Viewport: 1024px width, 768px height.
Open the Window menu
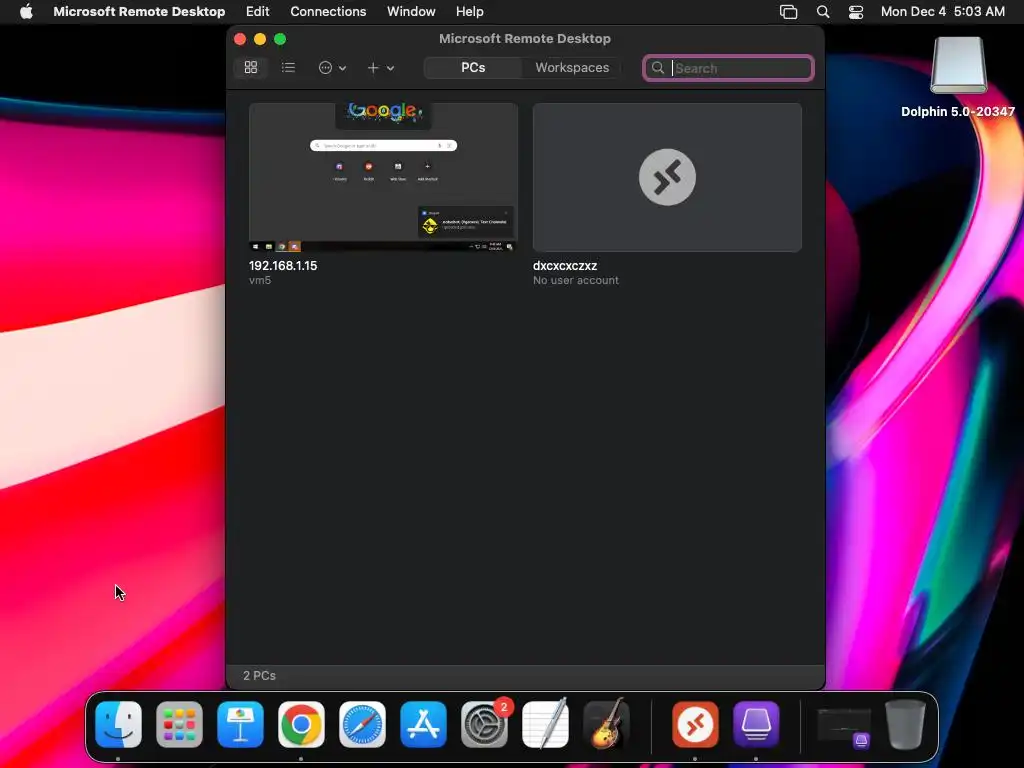point(411,11)
